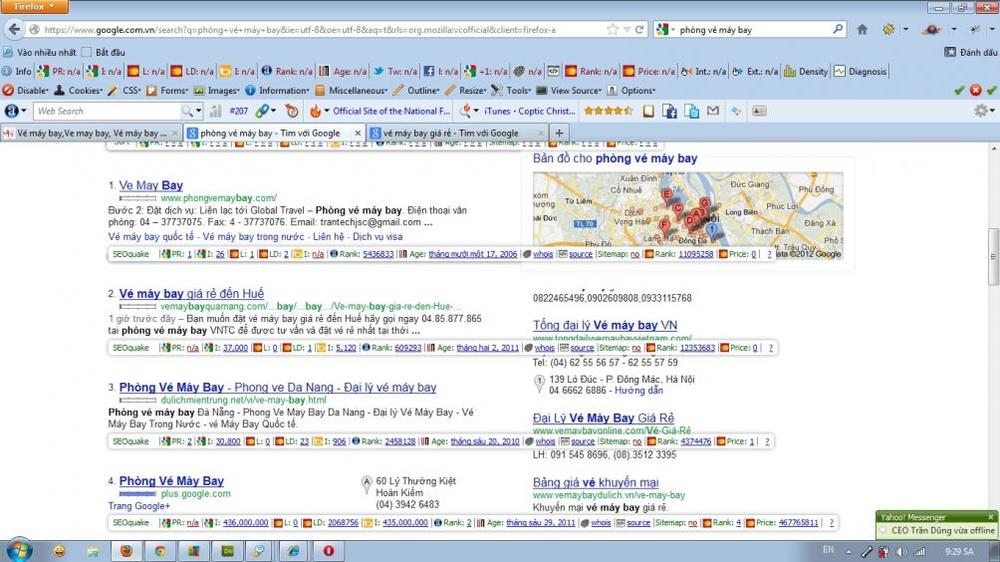The width and height of the screenshot is (1000, 562).
Task: Open the Options menu in Web Developer bar
Action: point(631,91)
